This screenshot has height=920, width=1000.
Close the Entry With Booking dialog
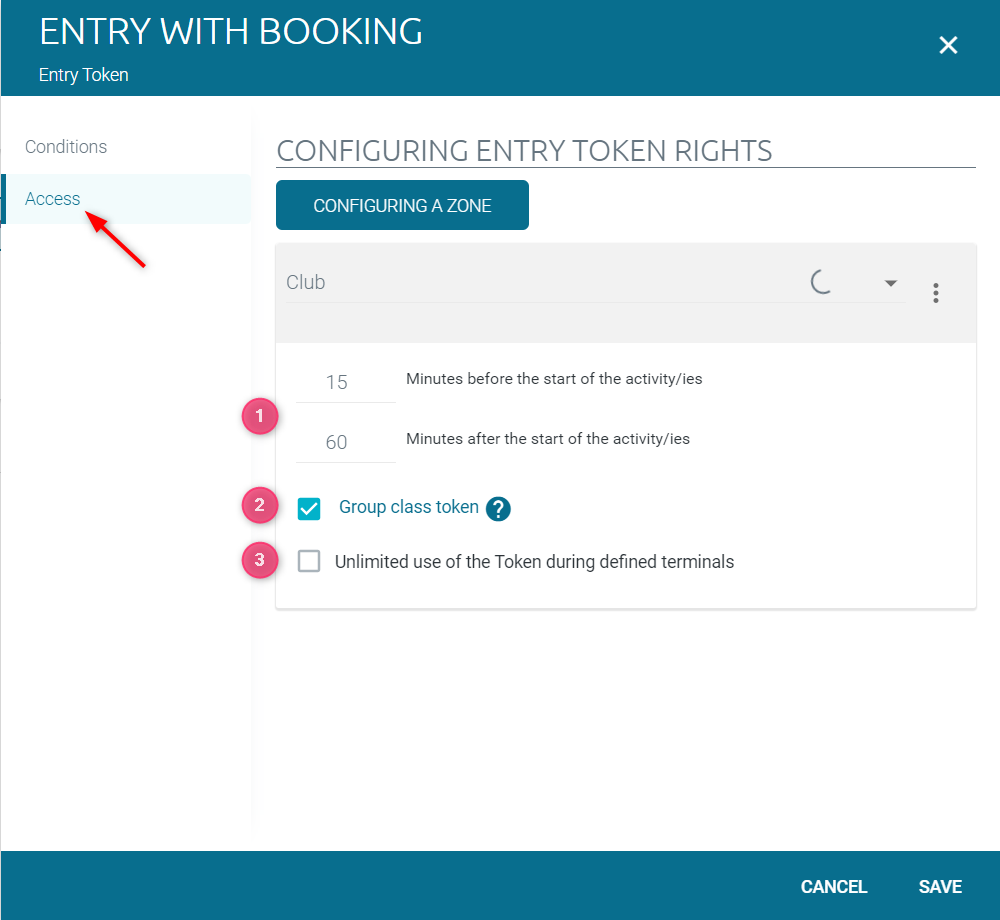[x=948, y=45]
